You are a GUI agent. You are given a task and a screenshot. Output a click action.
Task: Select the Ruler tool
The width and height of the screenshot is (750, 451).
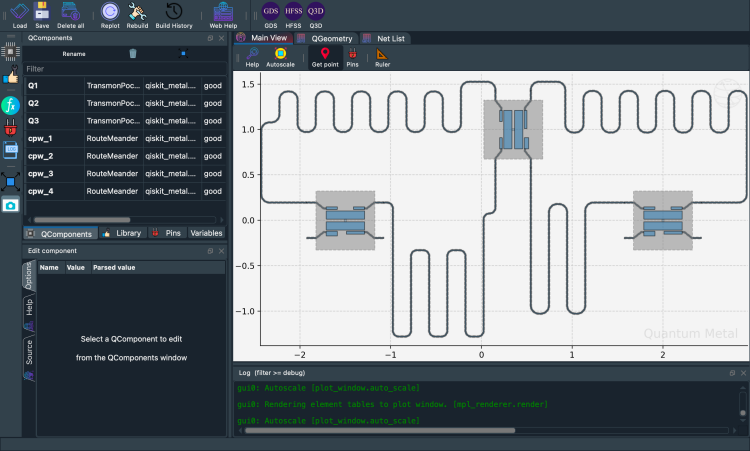point(382,57)
